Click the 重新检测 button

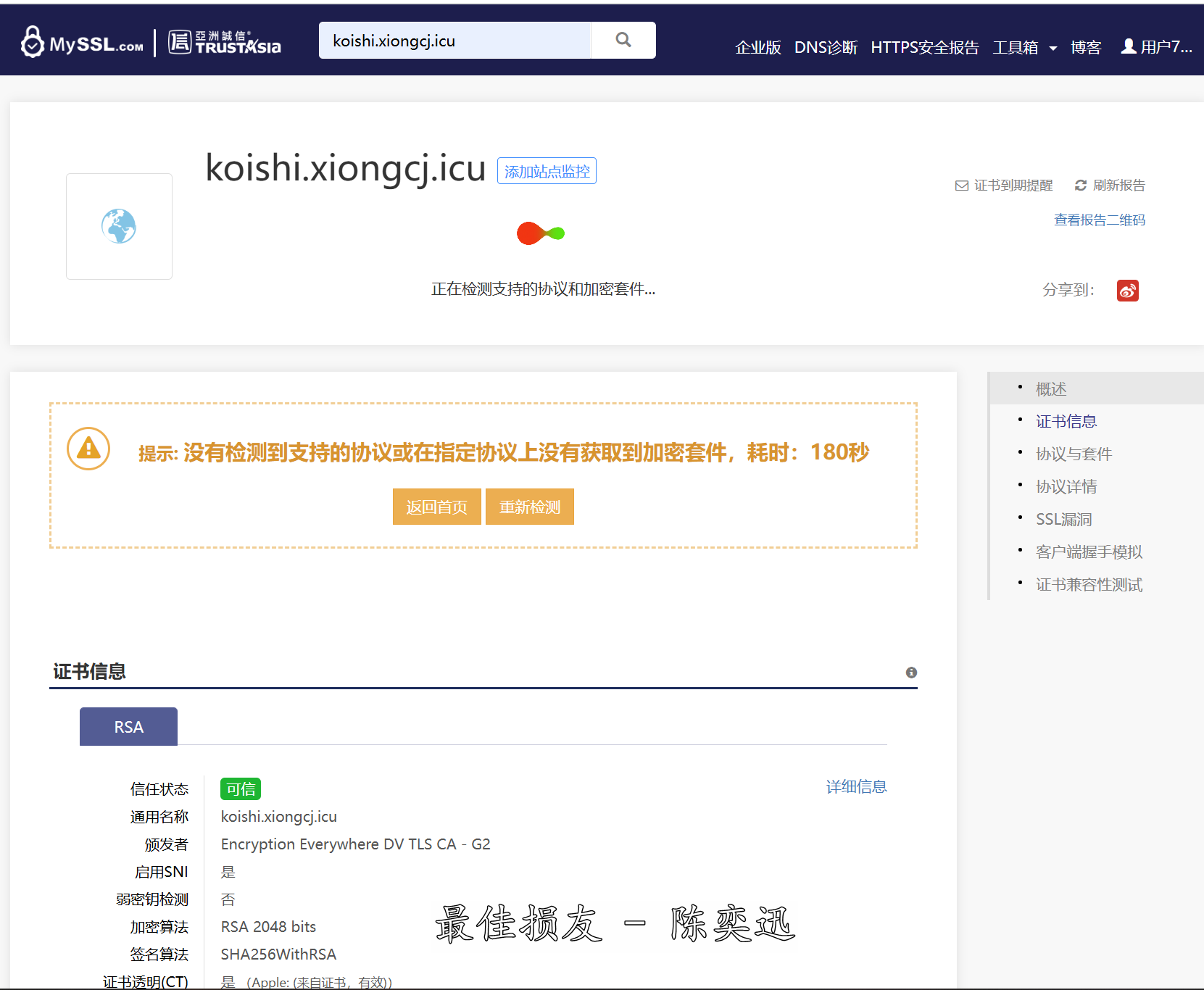(530, 507)
